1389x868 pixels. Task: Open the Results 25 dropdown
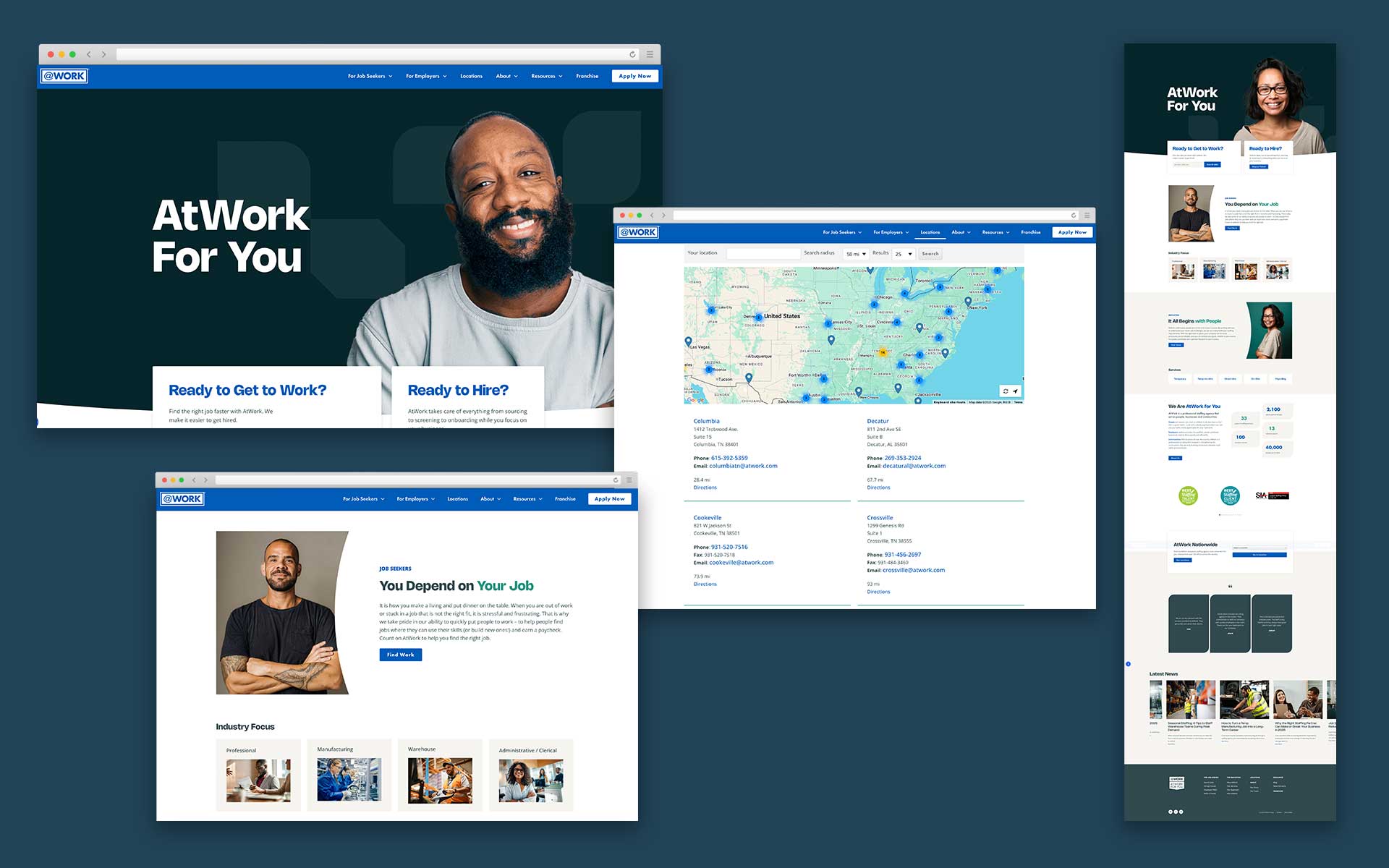tap(904, 254)
